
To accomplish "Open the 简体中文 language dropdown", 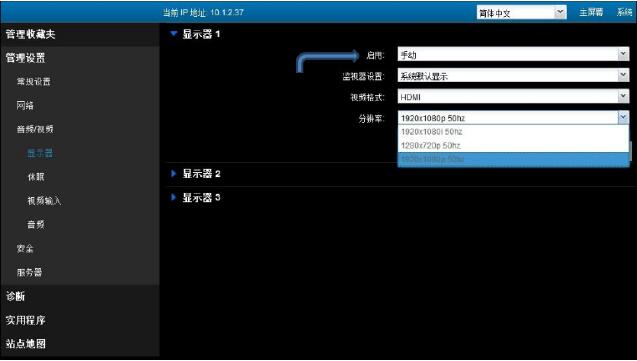I will [521, 13].
